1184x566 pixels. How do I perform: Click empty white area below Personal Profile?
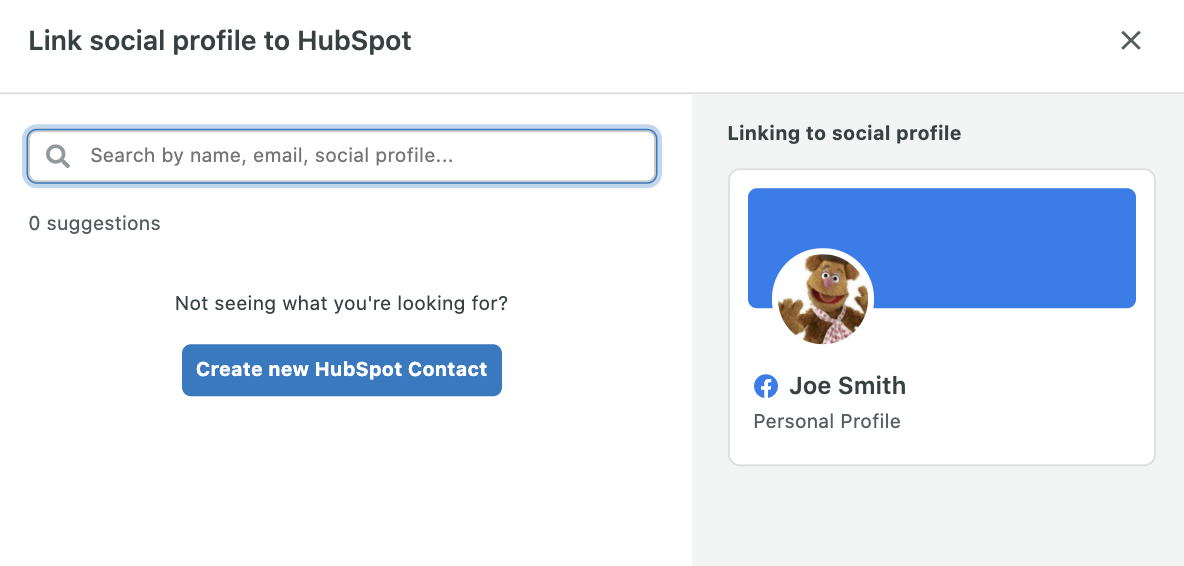coord(942,448)
